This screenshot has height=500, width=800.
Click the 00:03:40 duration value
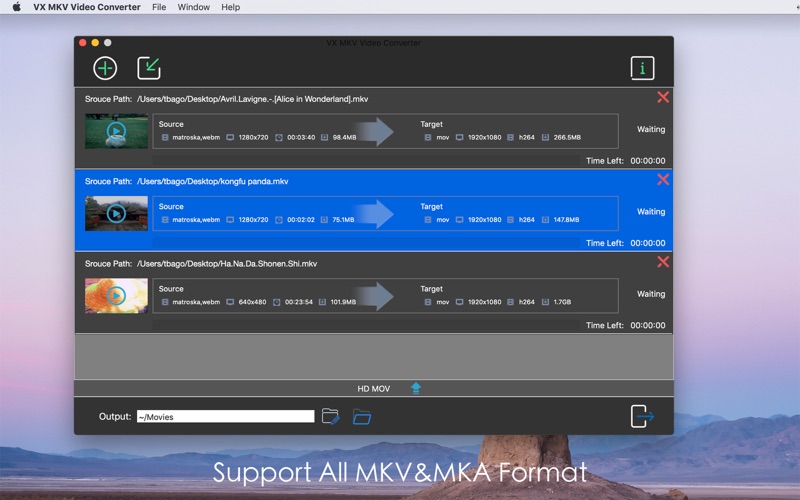301,137
